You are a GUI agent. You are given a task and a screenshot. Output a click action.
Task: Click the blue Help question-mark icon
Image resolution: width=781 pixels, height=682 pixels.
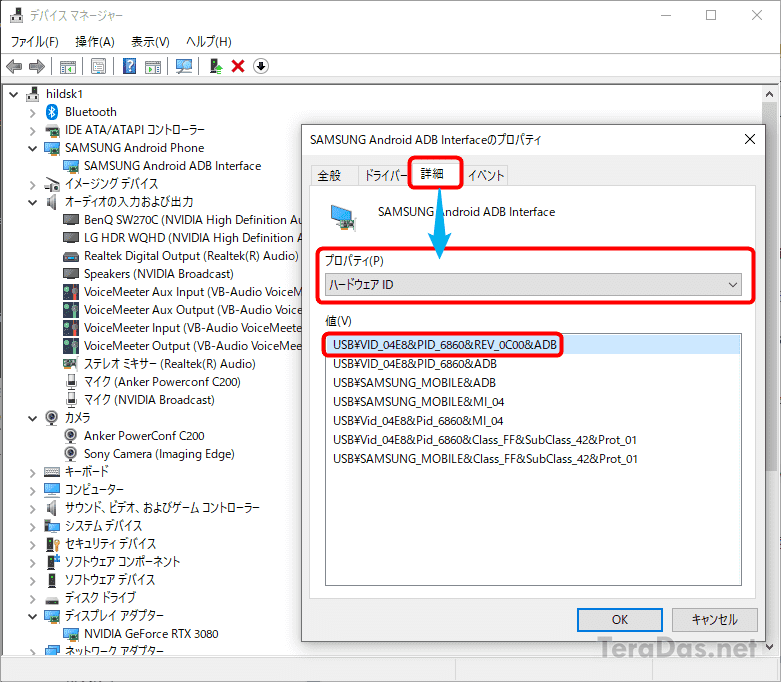(130, 66)
